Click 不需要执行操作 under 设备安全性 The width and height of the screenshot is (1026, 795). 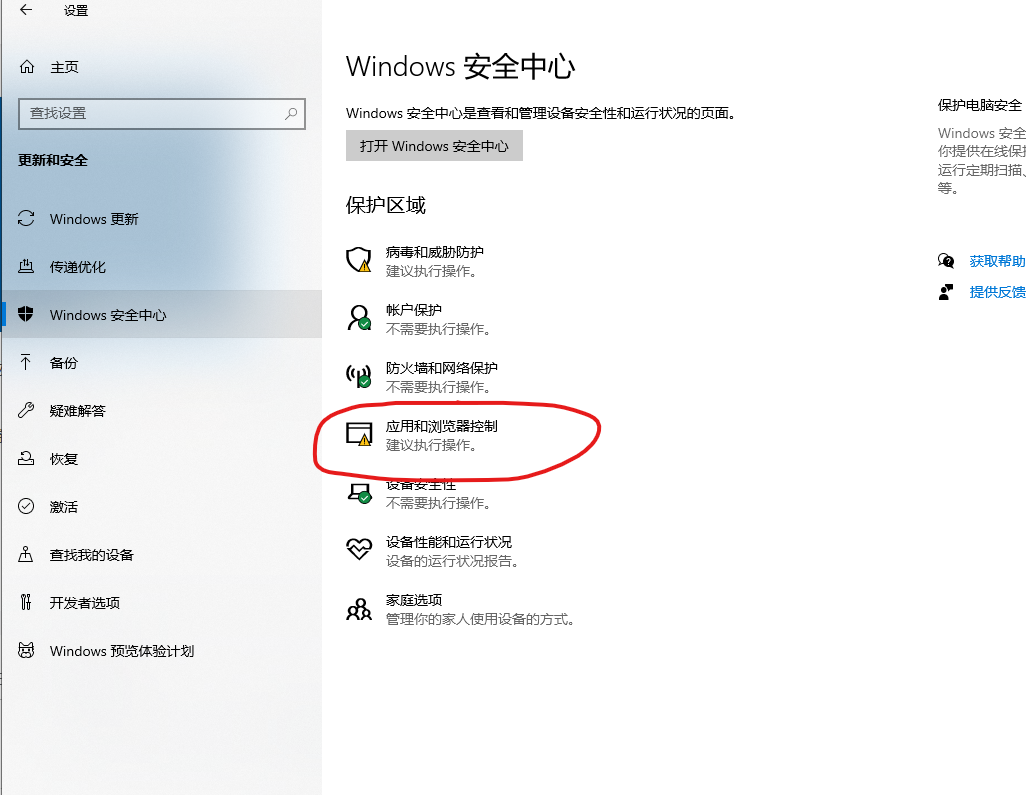[x=438, y=503]
